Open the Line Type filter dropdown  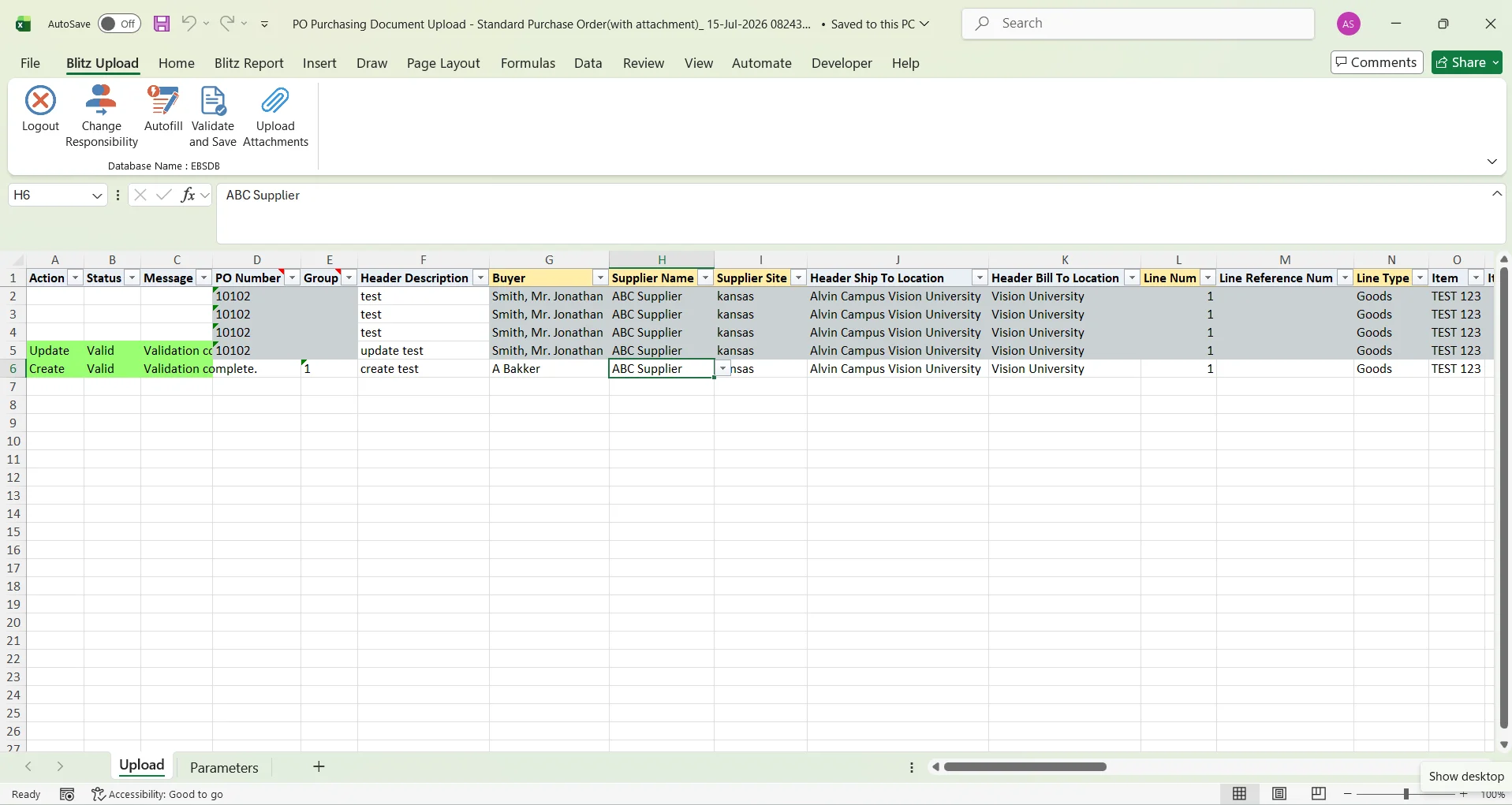click(1420, 278)
